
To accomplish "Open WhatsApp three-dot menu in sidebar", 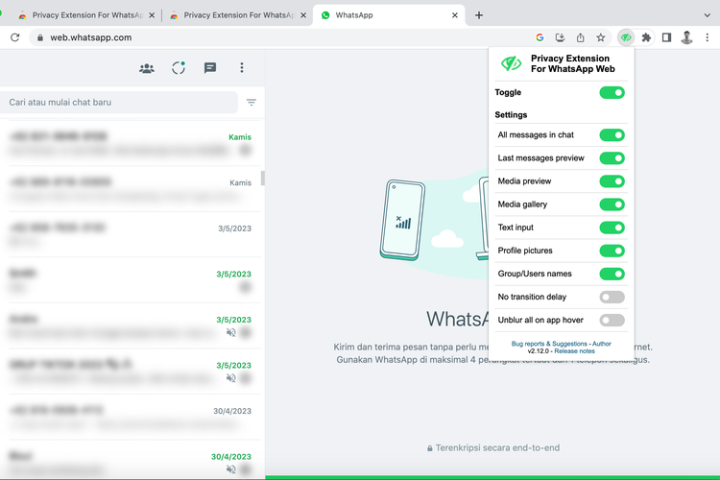I will point(242,68).
